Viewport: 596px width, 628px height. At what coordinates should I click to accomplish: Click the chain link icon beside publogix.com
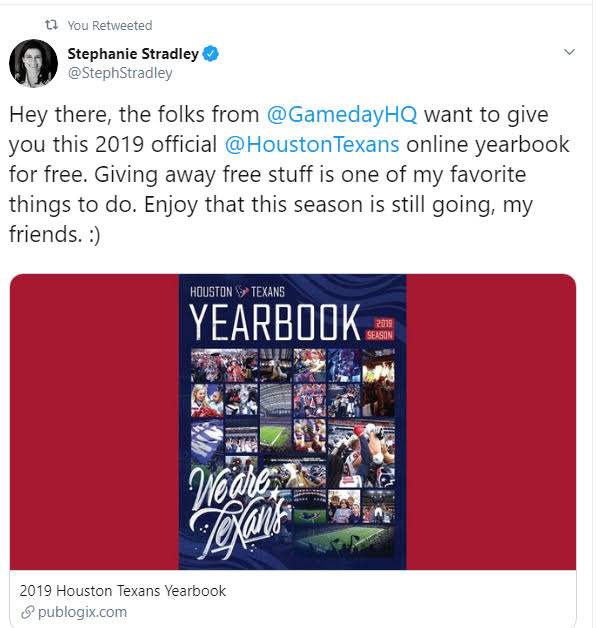pyautogui.click(x=27, y=612)
